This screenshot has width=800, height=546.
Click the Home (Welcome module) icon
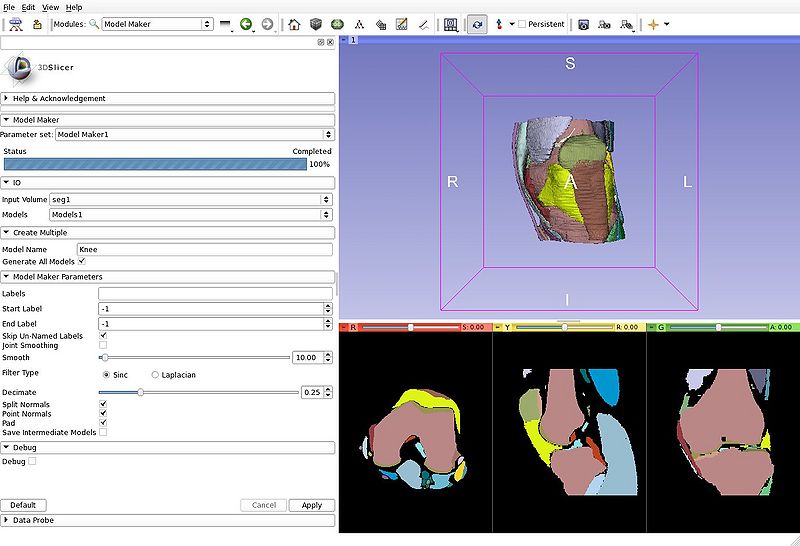tap(294, 24)
